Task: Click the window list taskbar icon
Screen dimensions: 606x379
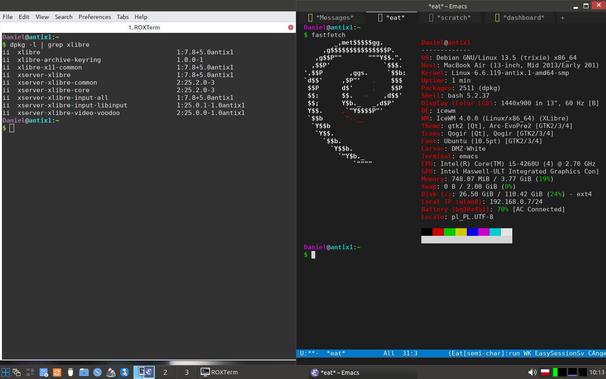Action: (x=17, y=372)
